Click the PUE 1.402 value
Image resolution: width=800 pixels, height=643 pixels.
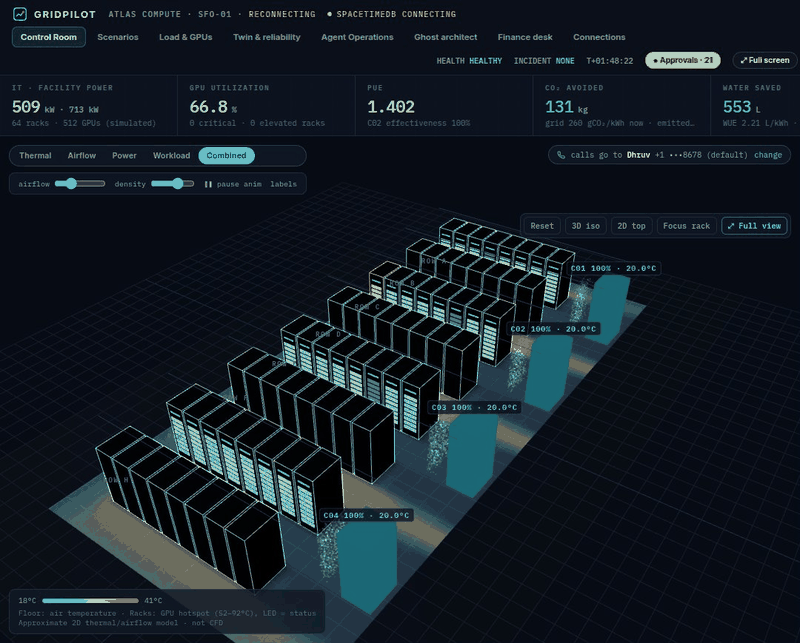pyautogui.click(x=391, y=107)
